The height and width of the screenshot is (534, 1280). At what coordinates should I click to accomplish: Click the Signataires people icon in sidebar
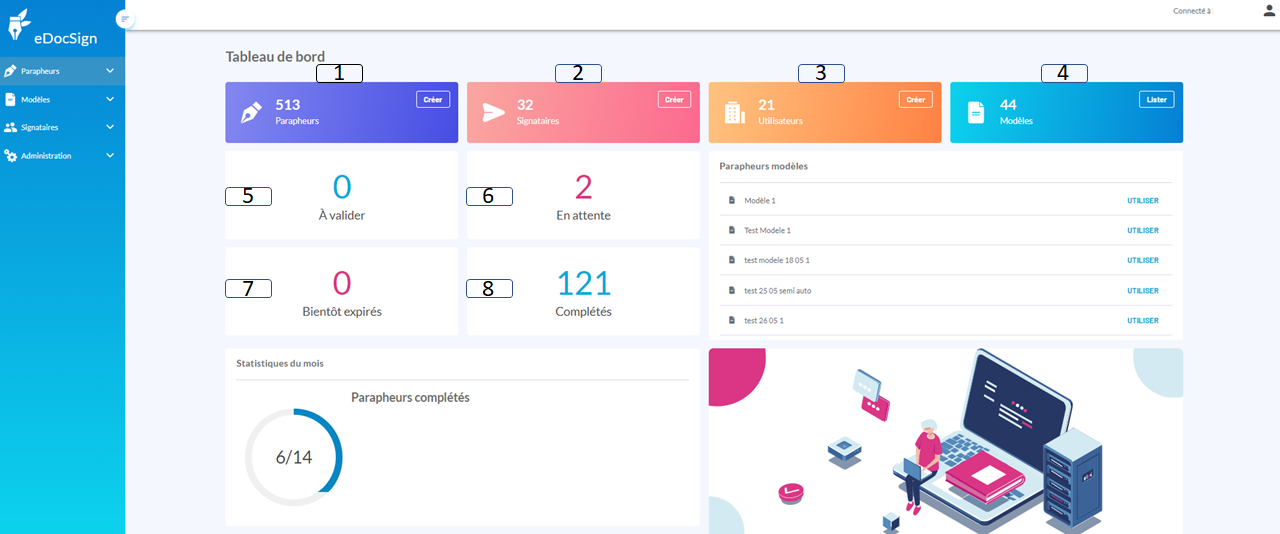pyautogui.click(x=10, y=127)
